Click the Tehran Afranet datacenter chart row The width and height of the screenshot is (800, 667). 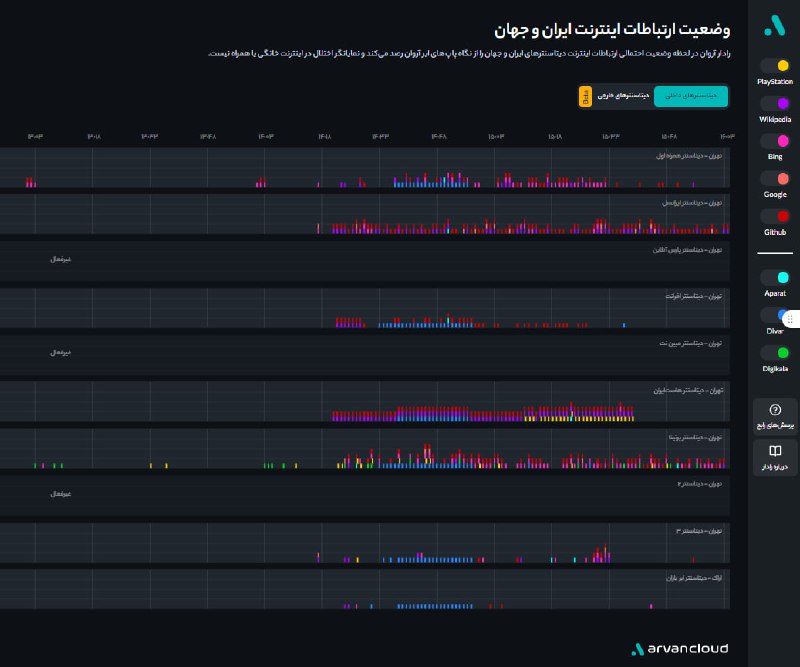pos(365,309)
